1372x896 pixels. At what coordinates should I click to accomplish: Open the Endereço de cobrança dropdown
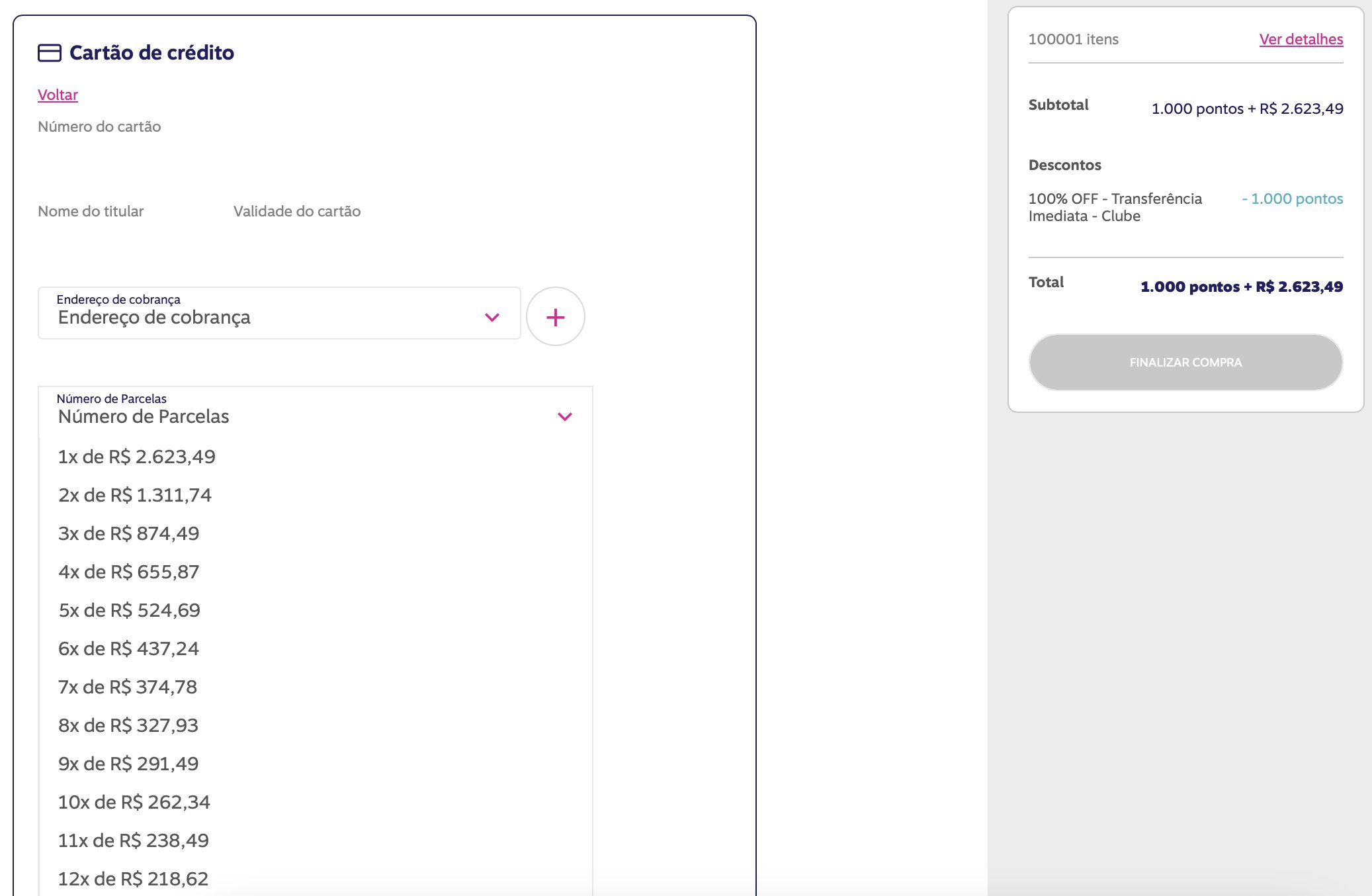[x=279, y=313]
